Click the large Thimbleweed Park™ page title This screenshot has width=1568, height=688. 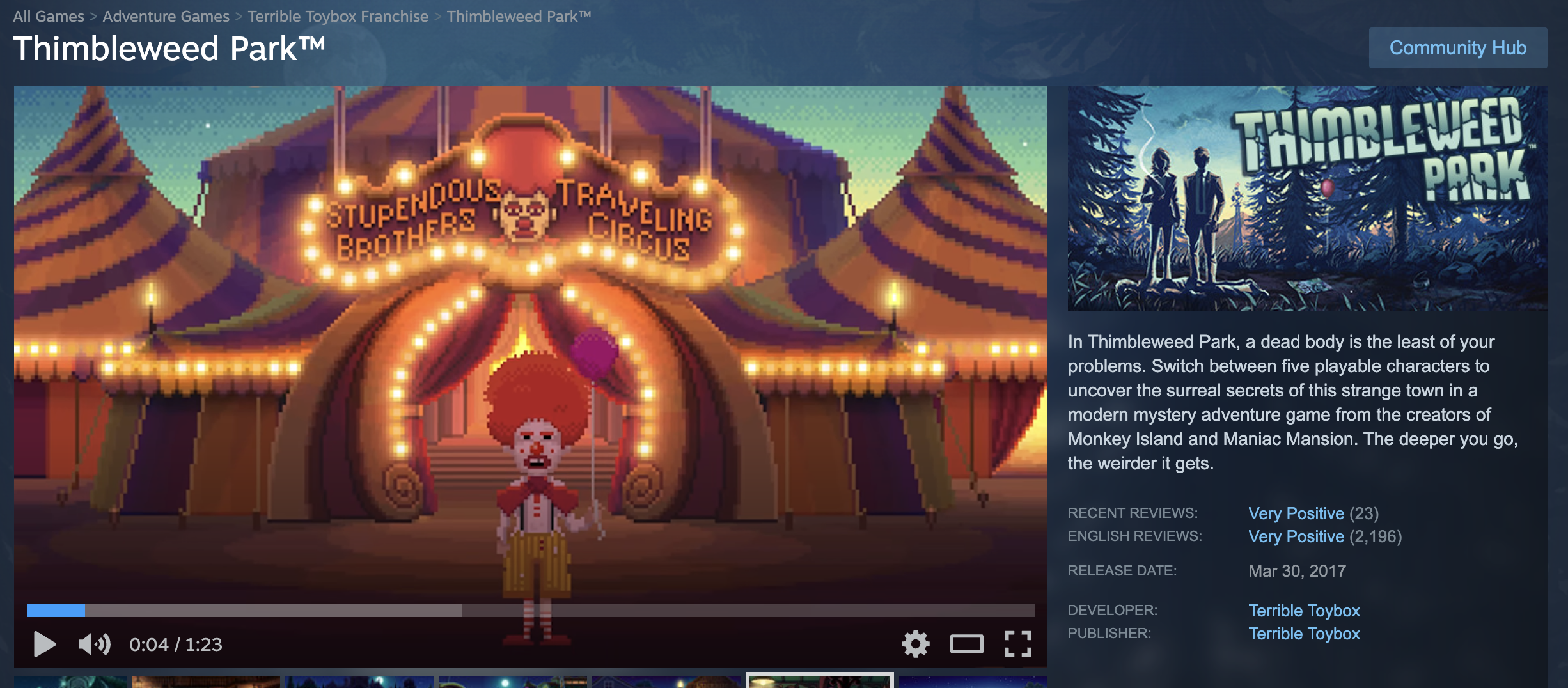169,49
